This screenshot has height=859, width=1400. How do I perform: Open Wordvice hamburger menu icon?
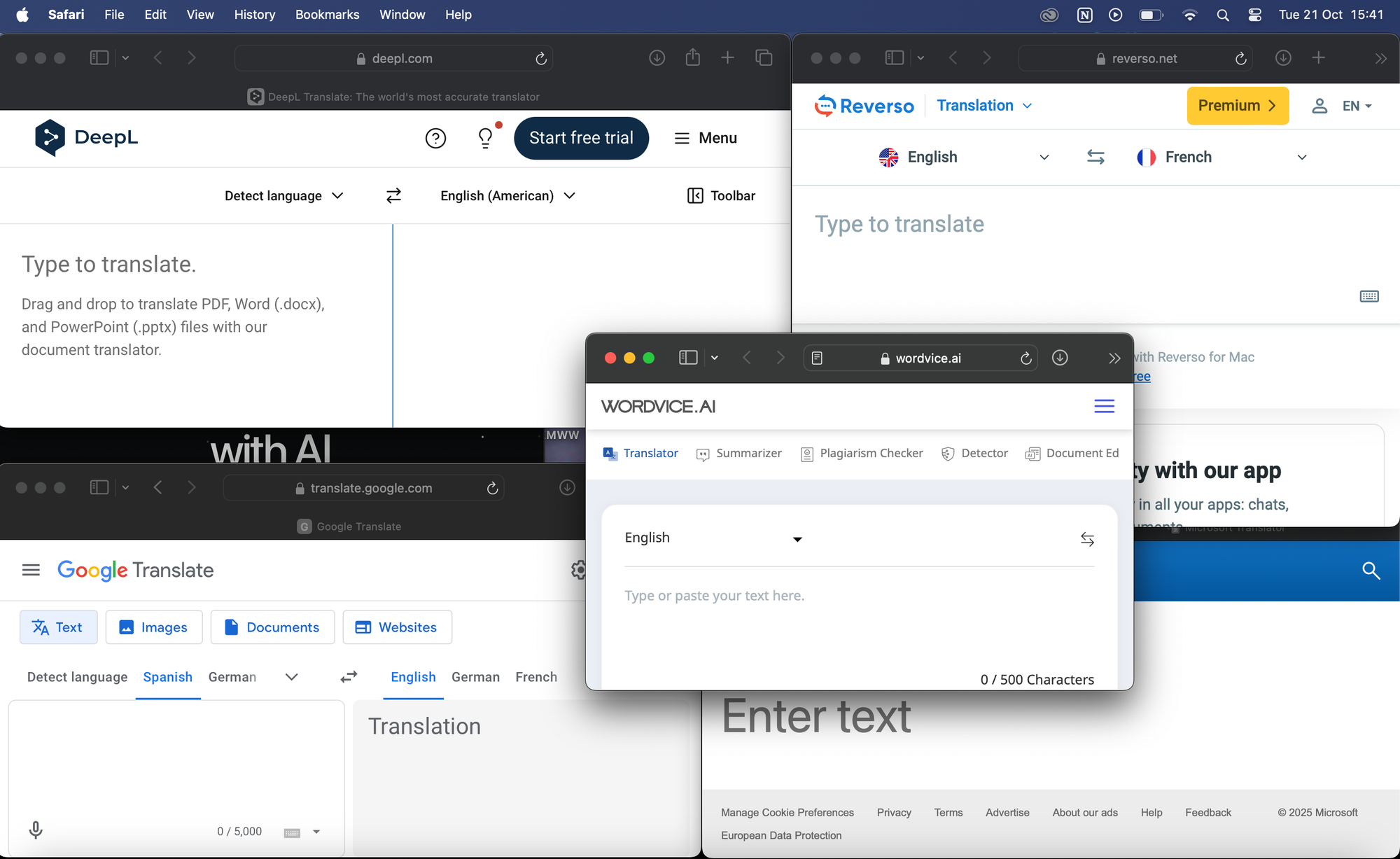pyautogui.click(x=1104, y=406)
